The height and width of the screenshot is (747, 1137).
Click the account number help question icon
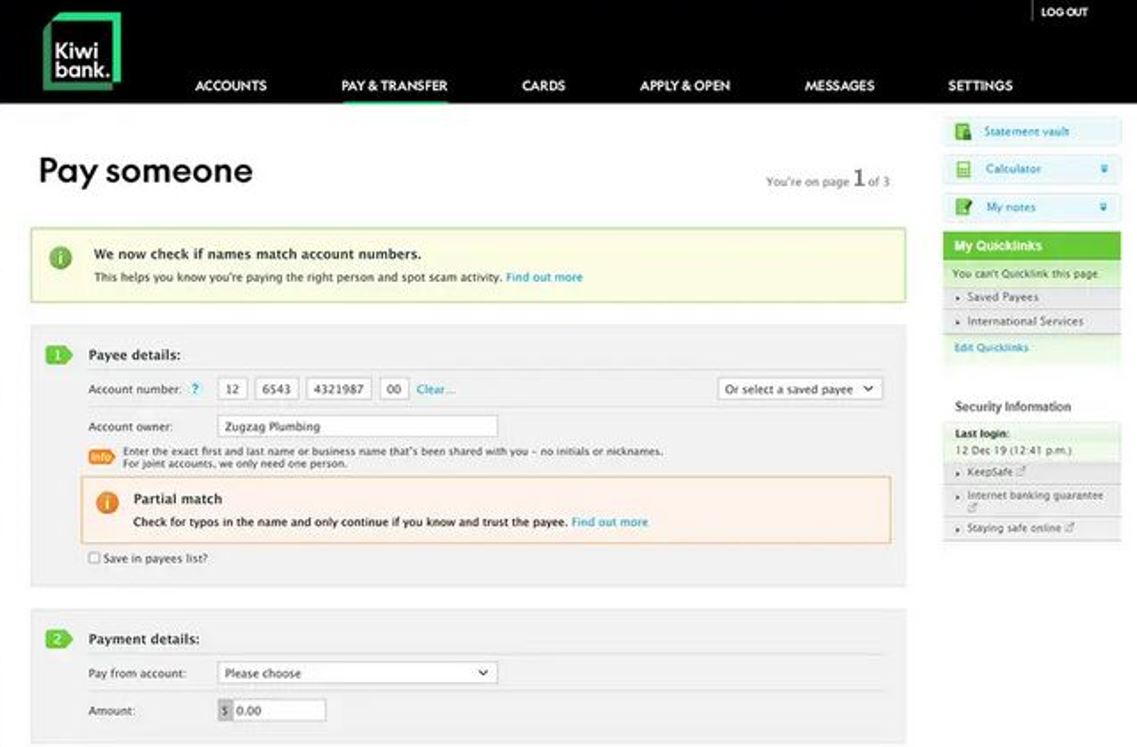click(x=196, y=389)
